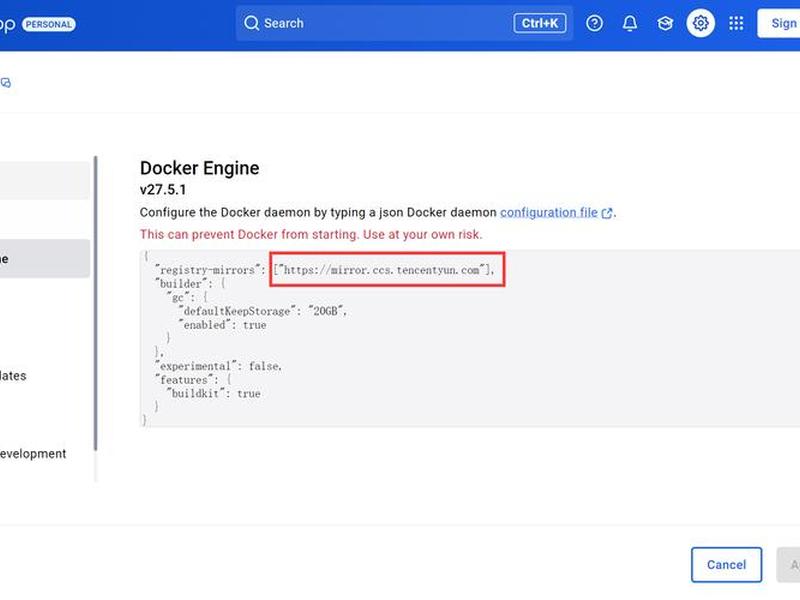The width and height of the screenshot is (800, 600).
Task: Click the "experimental": false line
Action: point(218,366)
